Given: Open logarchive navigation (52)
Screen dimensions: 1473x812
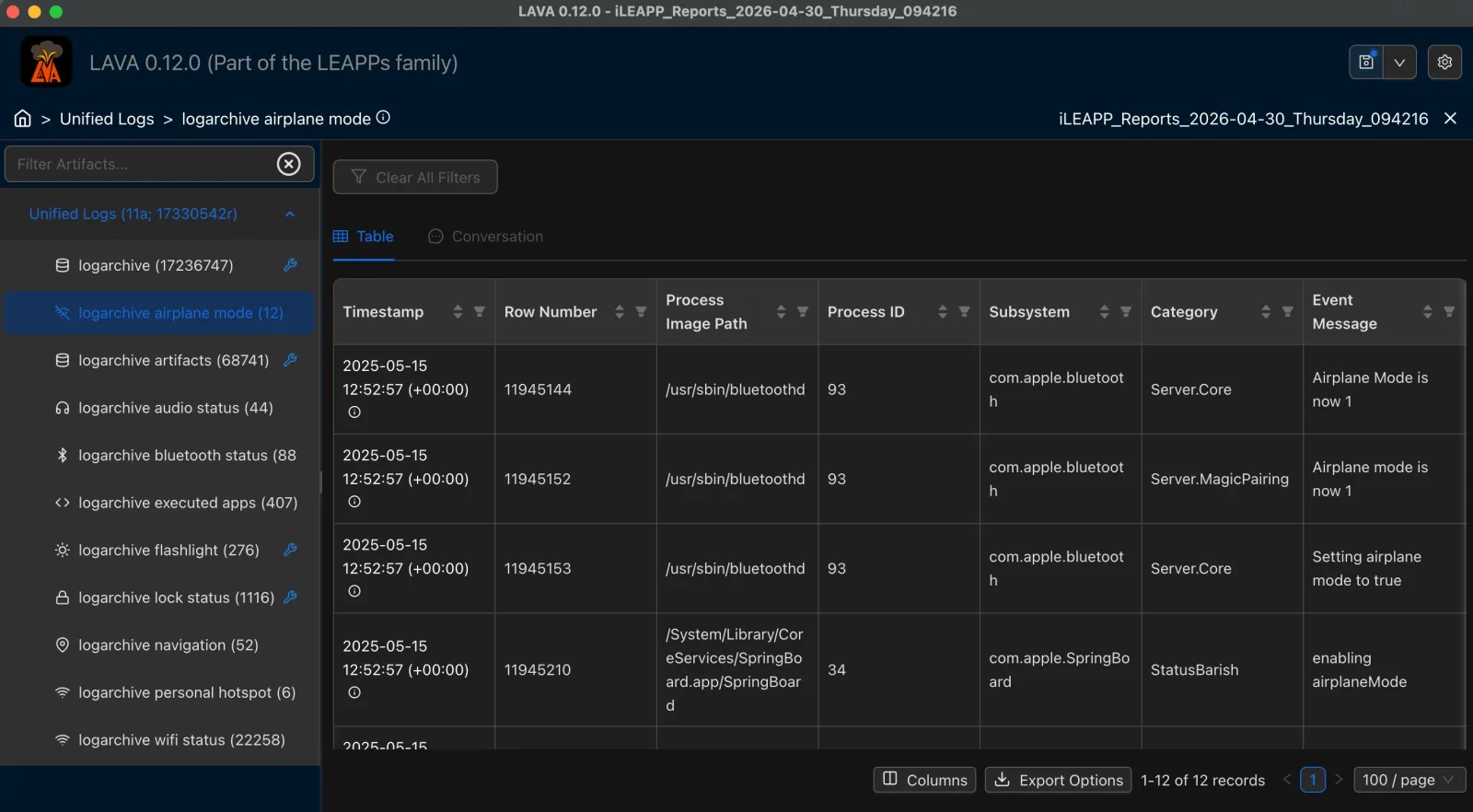Looking at the screenshot, I should click(159, 644).
